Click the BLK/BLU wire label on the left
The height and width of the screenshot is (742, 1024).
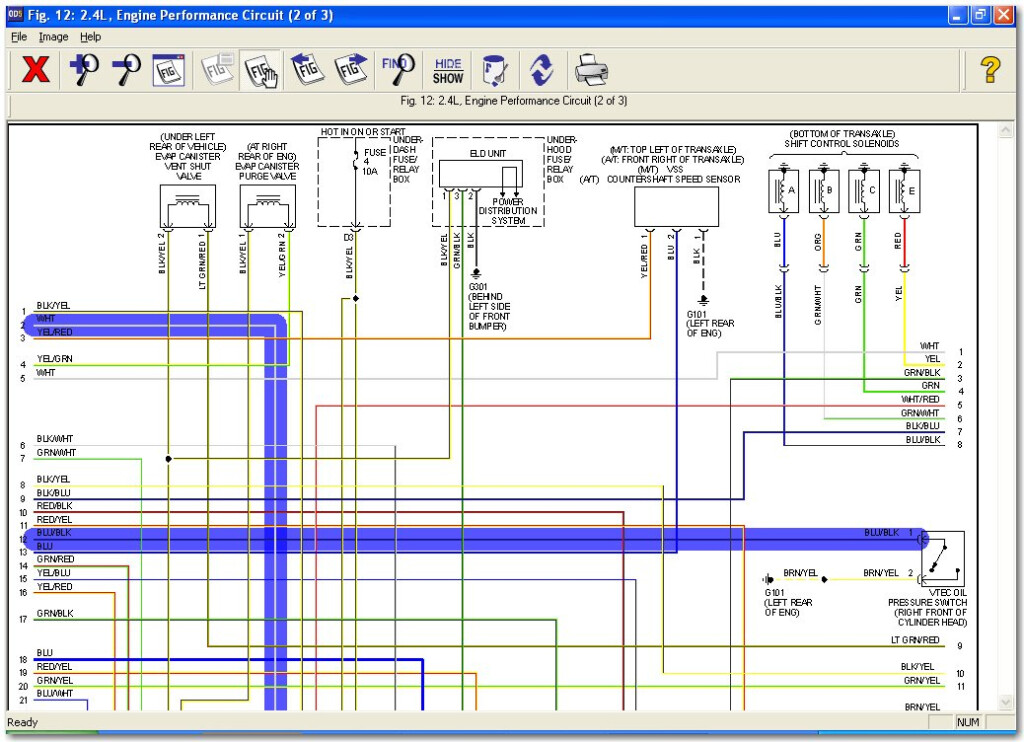click(x=54, y=492)
